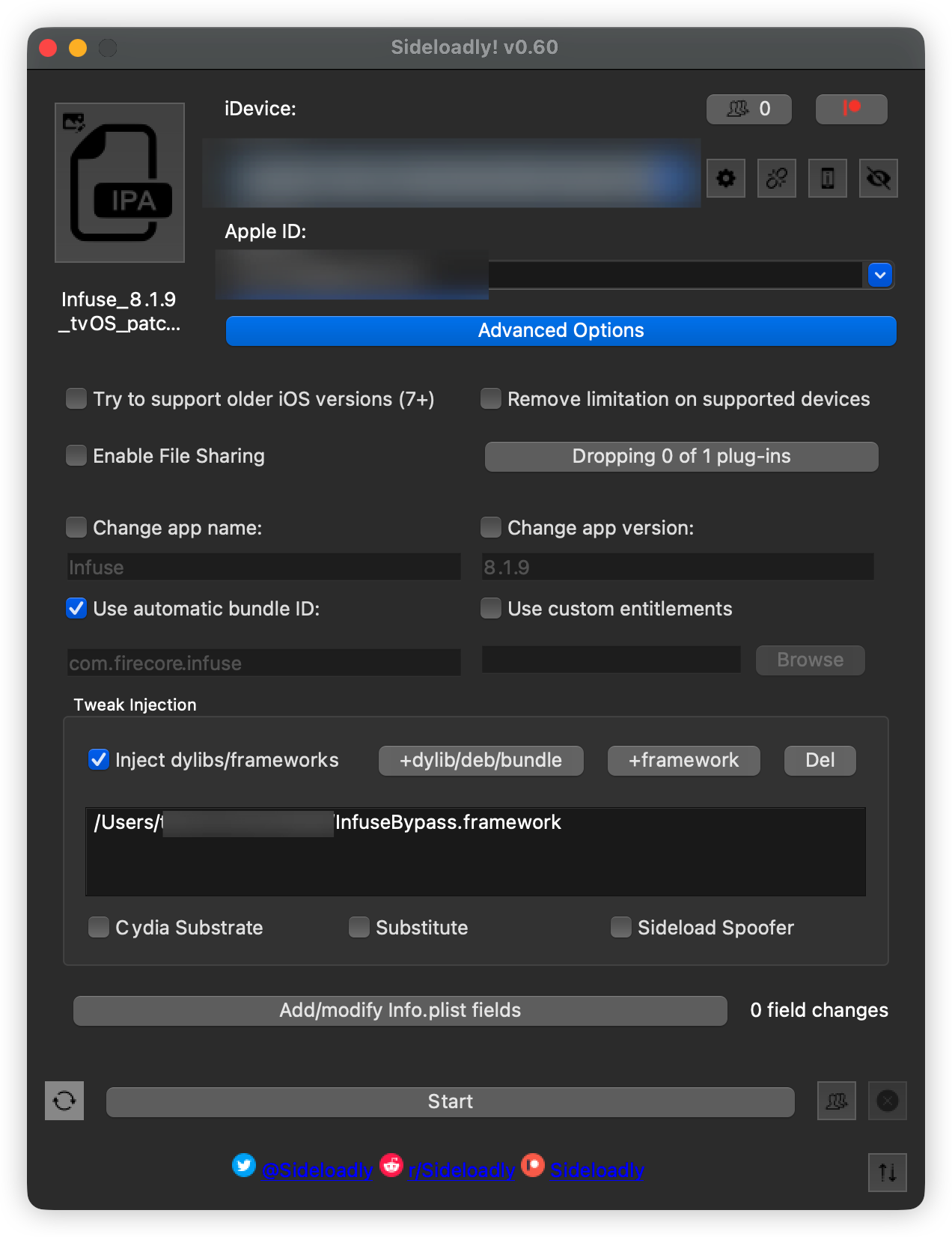Open settings gear icon
Screen dimensions: 952x1237
[x=726, y=178]
